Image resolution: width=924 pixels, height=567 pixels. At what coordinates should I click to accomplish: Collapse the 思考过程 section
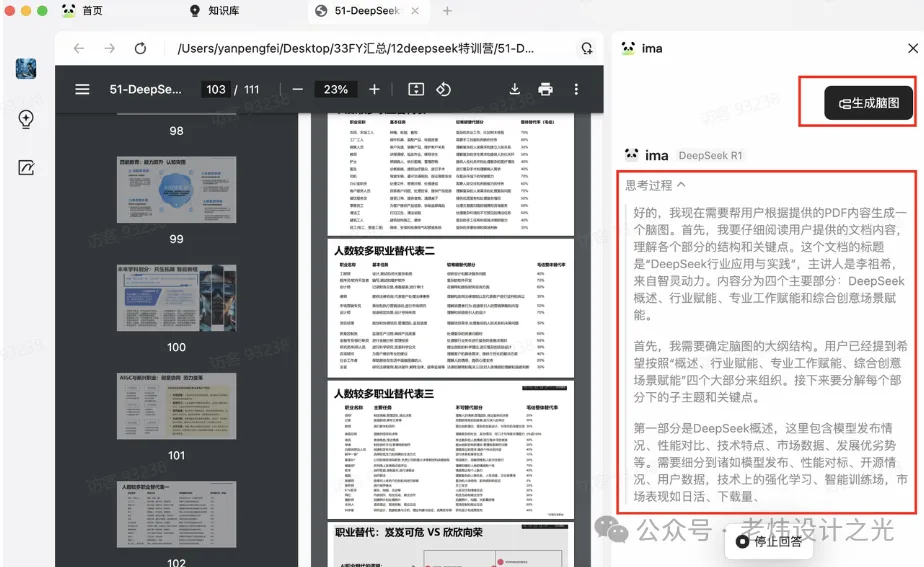[x=655, y=185]
